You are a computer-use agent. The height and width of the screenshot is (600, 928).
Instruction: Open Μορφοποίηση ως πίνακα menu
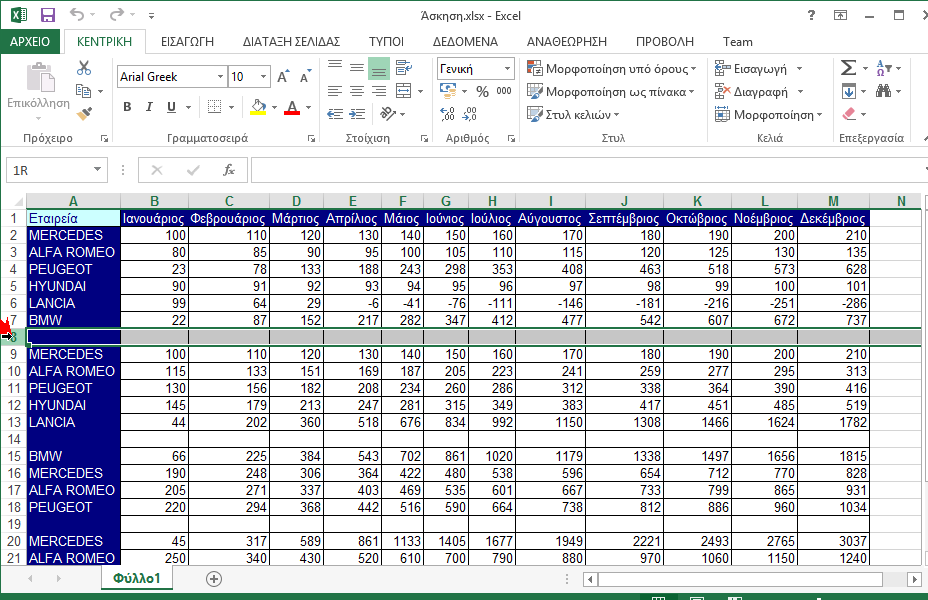point(610,92)
